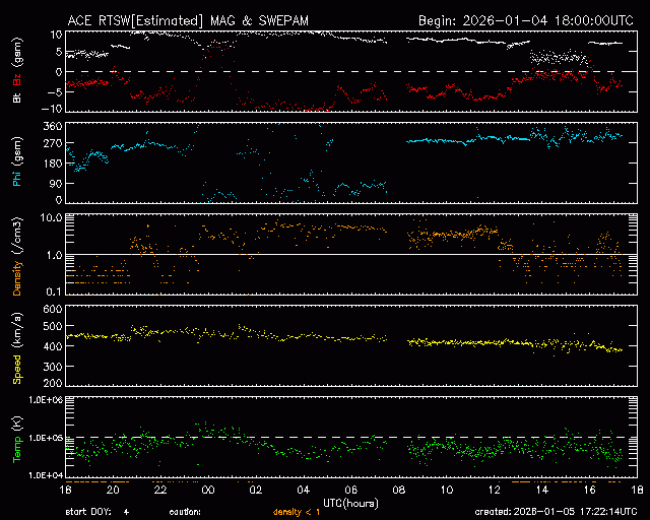Click the '90' tick on Phi axis
The width and height of the screenshot is (650, 520).
click(x=56, y=183)
